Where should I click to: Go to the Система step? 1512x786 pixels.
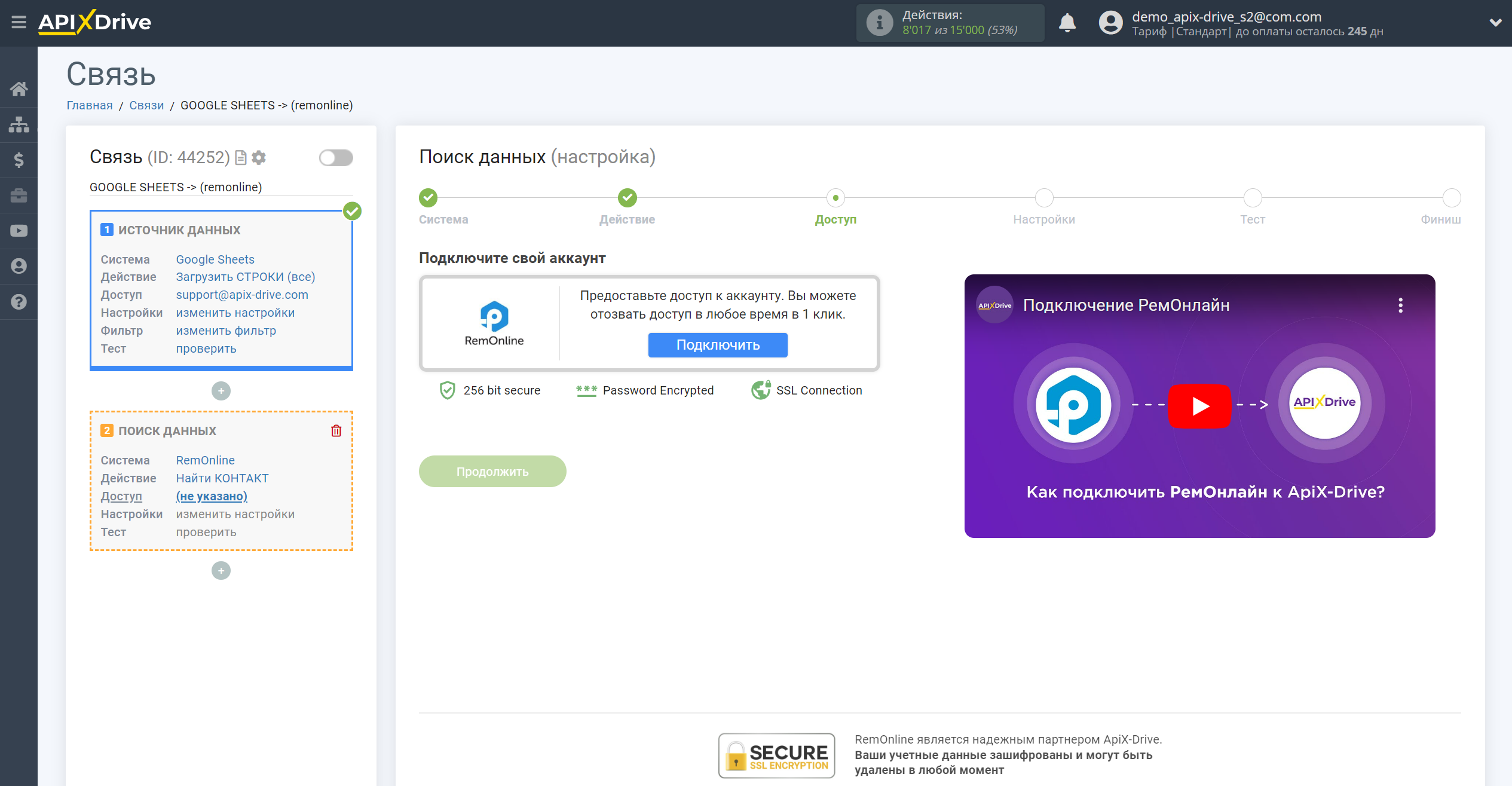[x=428, y=197]
